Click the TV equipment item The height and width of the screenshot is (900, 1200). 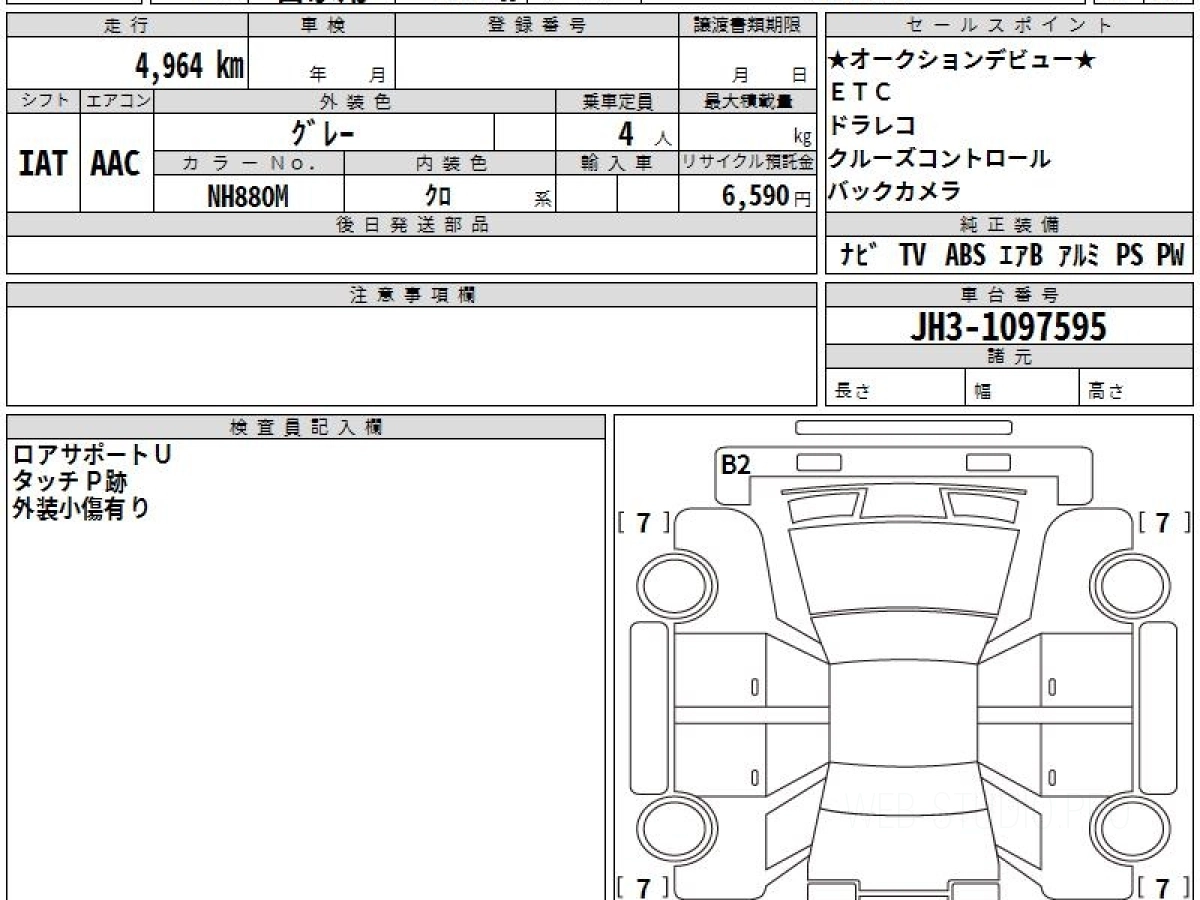coord(912,256)
